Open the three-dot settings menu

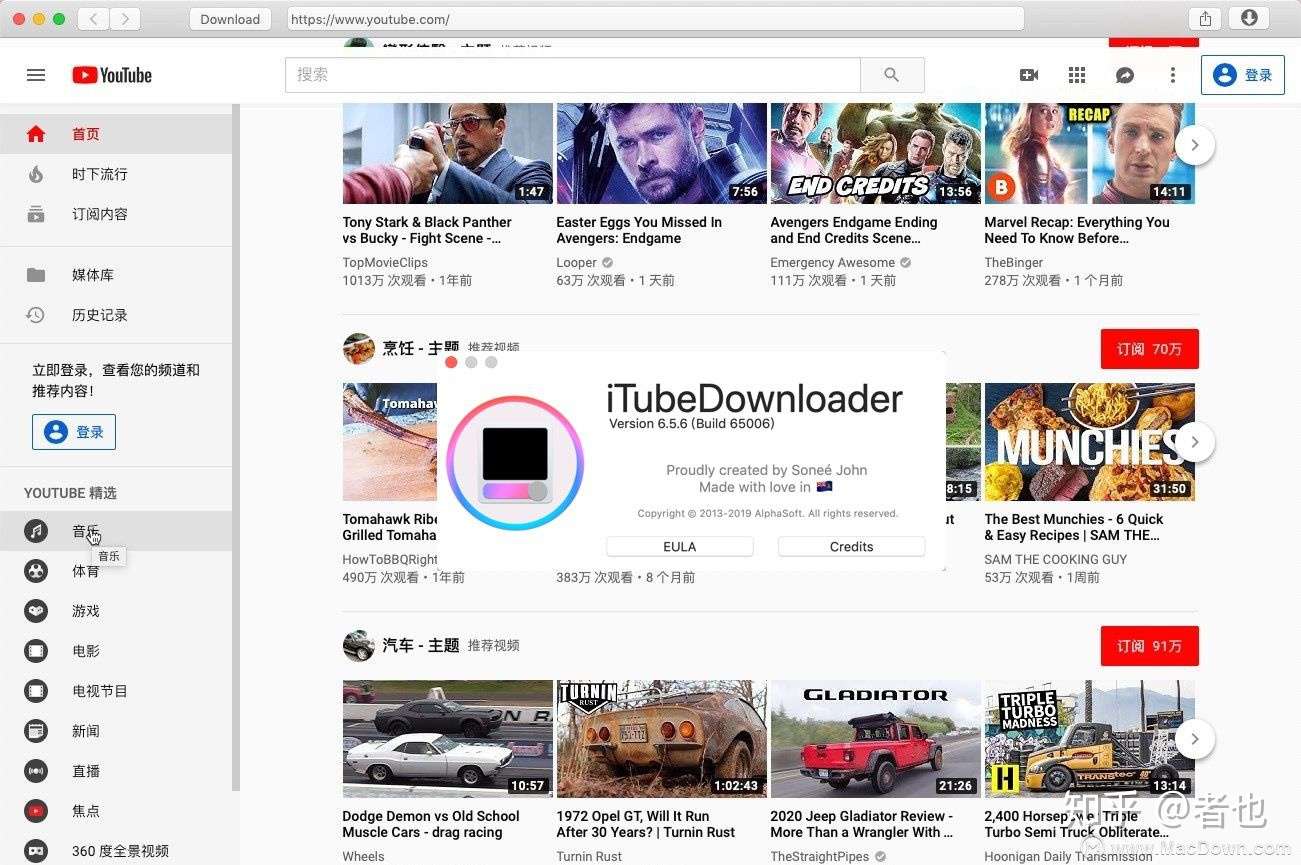point(1173,75)
